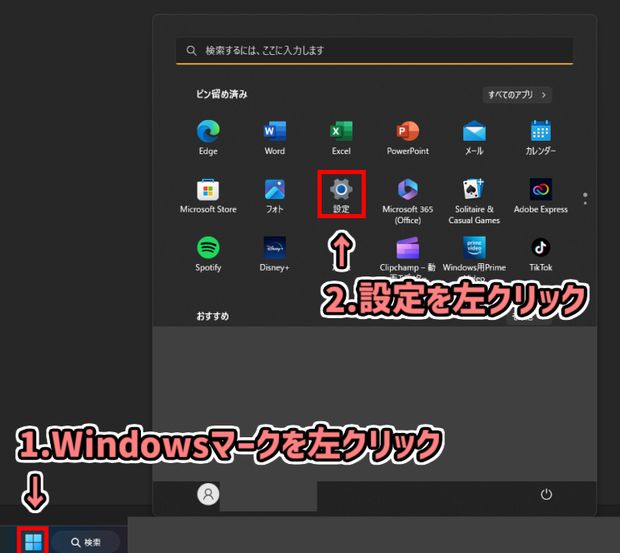Open the メール app
This screenshot has height=553, width=620.
coord(474,137)
